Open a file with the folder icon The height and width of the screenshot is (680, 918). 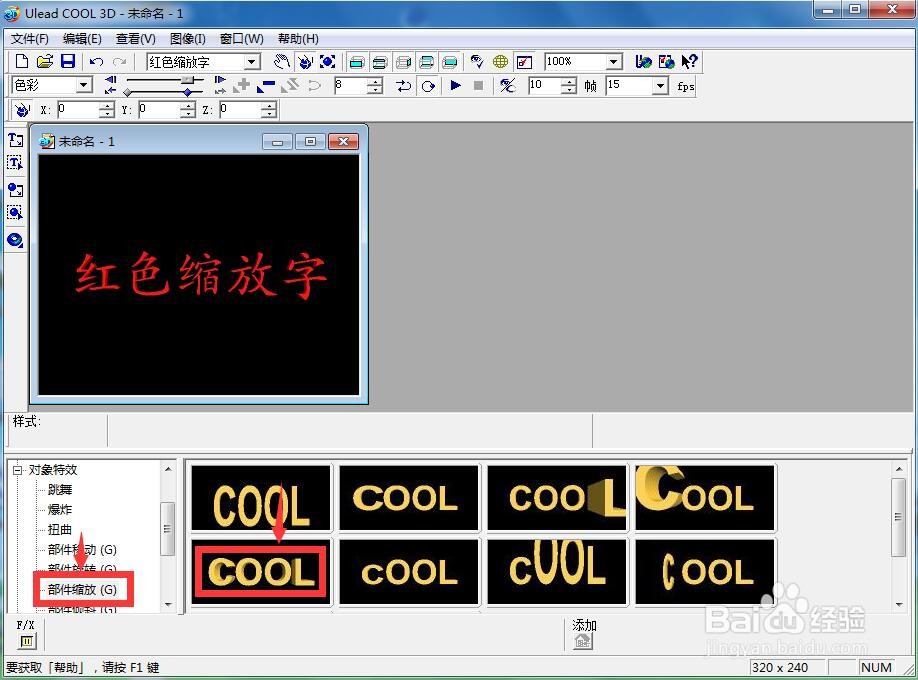click(45, 61)
